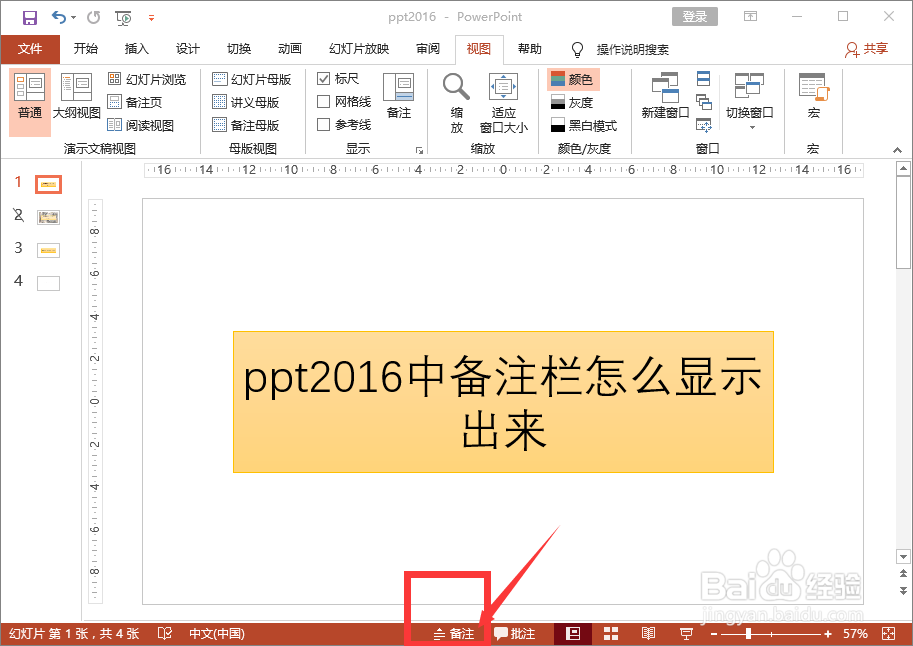Enable 黑白模式 (Black and White) mode

(x=584, y=124)
